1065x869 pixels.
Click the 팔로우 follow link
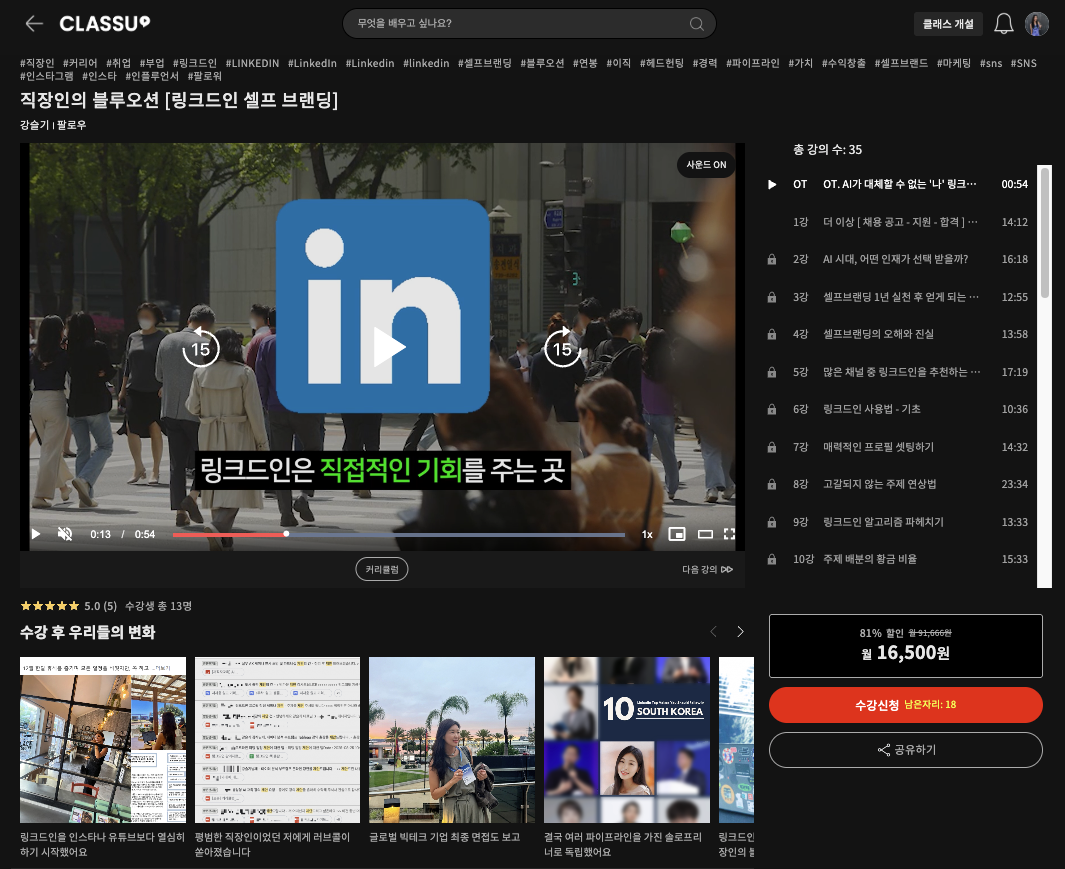(71, 125)
